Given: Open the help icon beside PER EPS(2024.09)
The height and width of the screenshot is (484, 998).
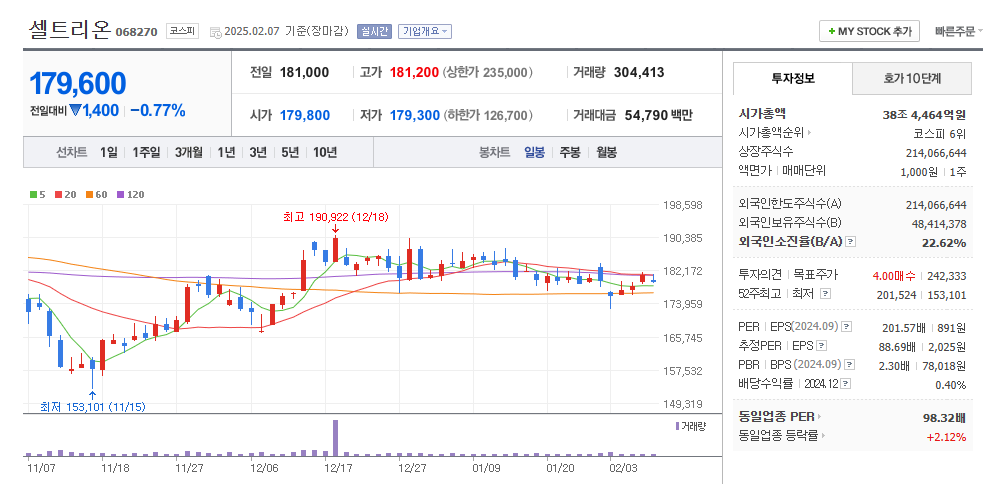Looking at the screenshot, I should point(847,327).
